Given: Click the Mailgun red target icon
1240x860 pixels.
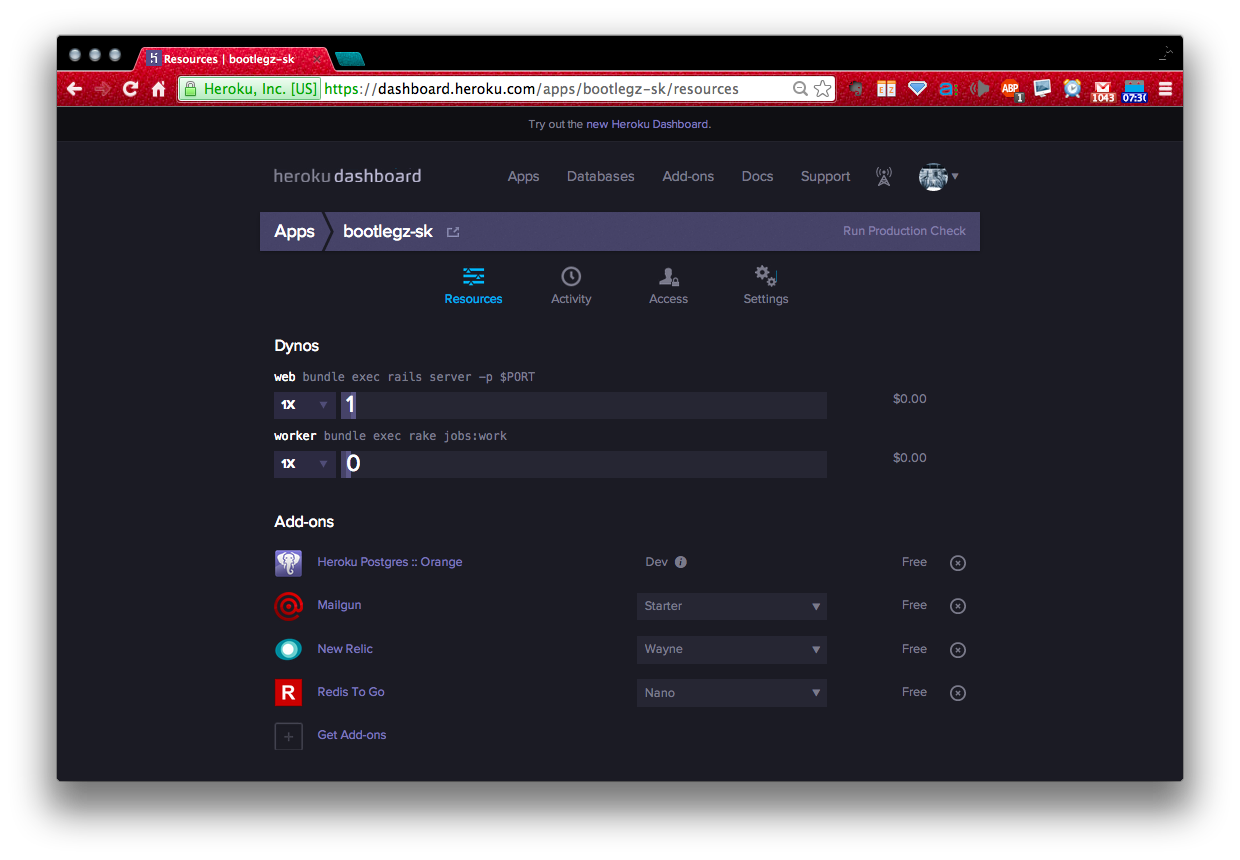Looking at the screenshot, I should (288, 606).
